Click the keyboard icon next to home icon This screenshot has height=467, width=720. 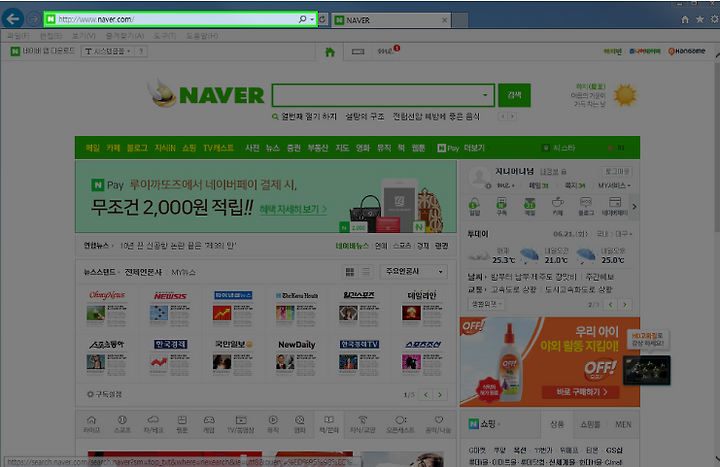point(358,52)
